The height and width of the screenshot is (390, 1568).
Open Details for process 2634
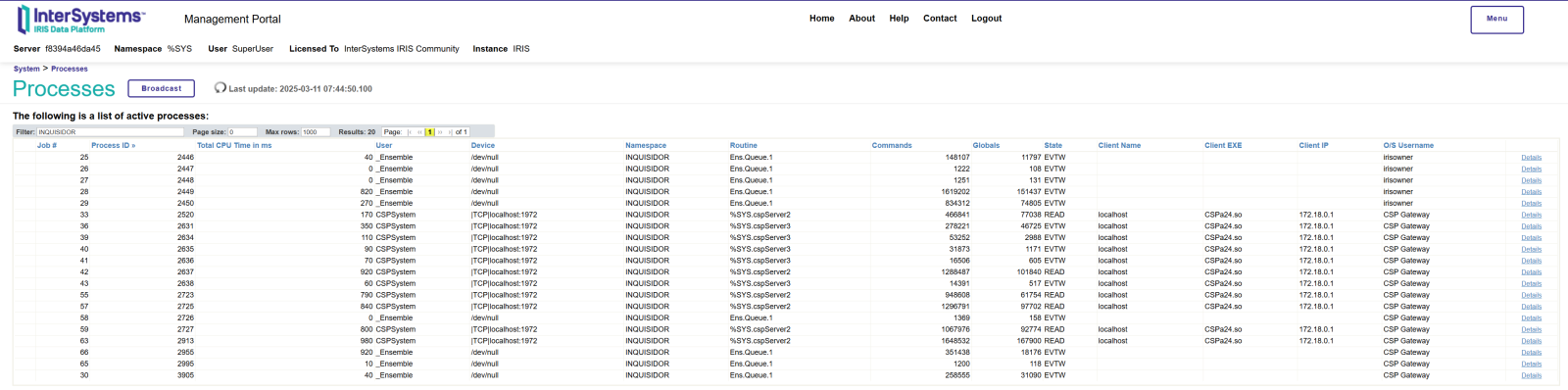tap(1532, 237)
